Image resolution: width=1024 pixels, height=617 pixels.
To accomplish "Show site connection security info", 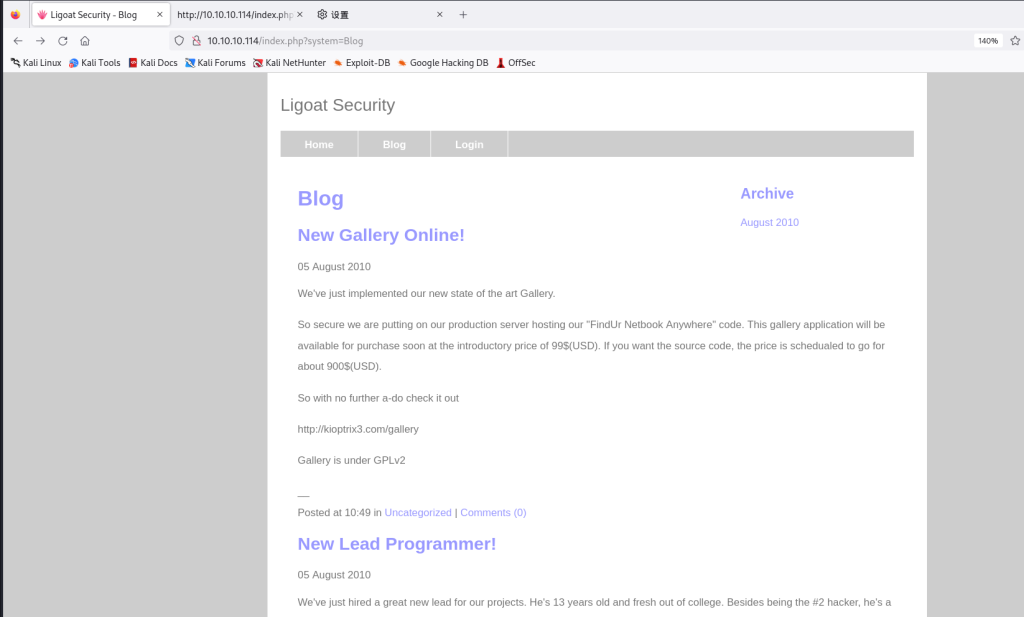I will [x=196, y=40].
